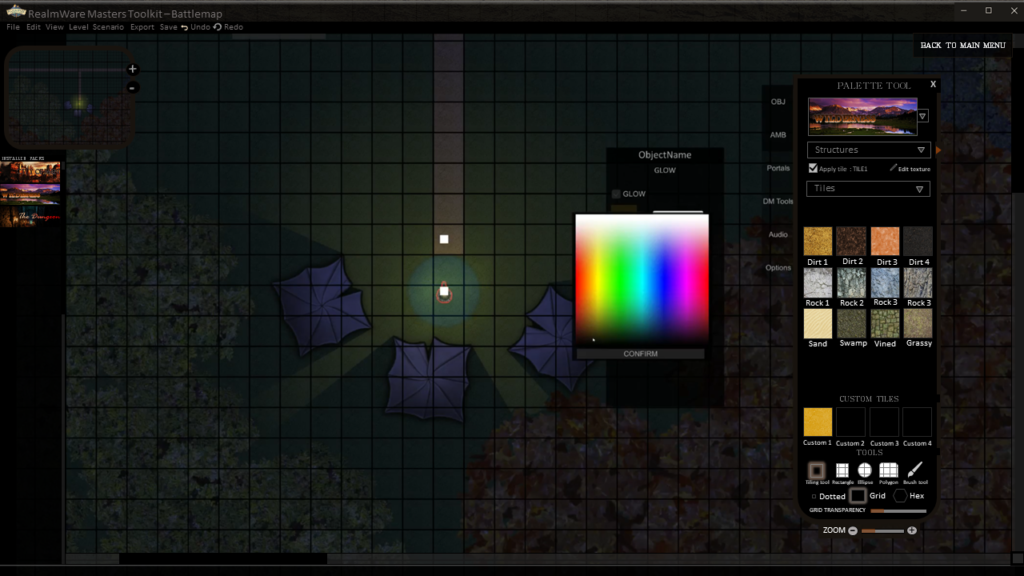Click the minimap plus zoom icon
This screenshot has height=576, width=1024.
pyautogui.click(x=133, y=69)
